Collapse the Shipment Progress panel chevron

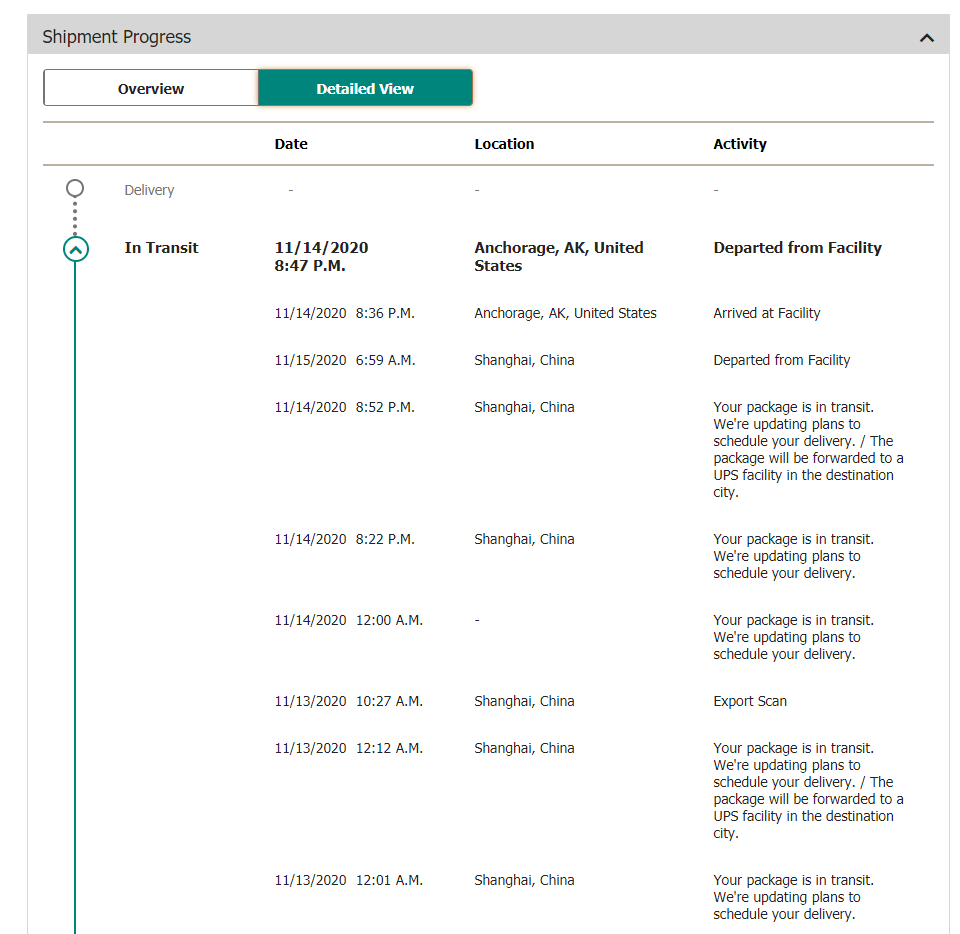927,38
